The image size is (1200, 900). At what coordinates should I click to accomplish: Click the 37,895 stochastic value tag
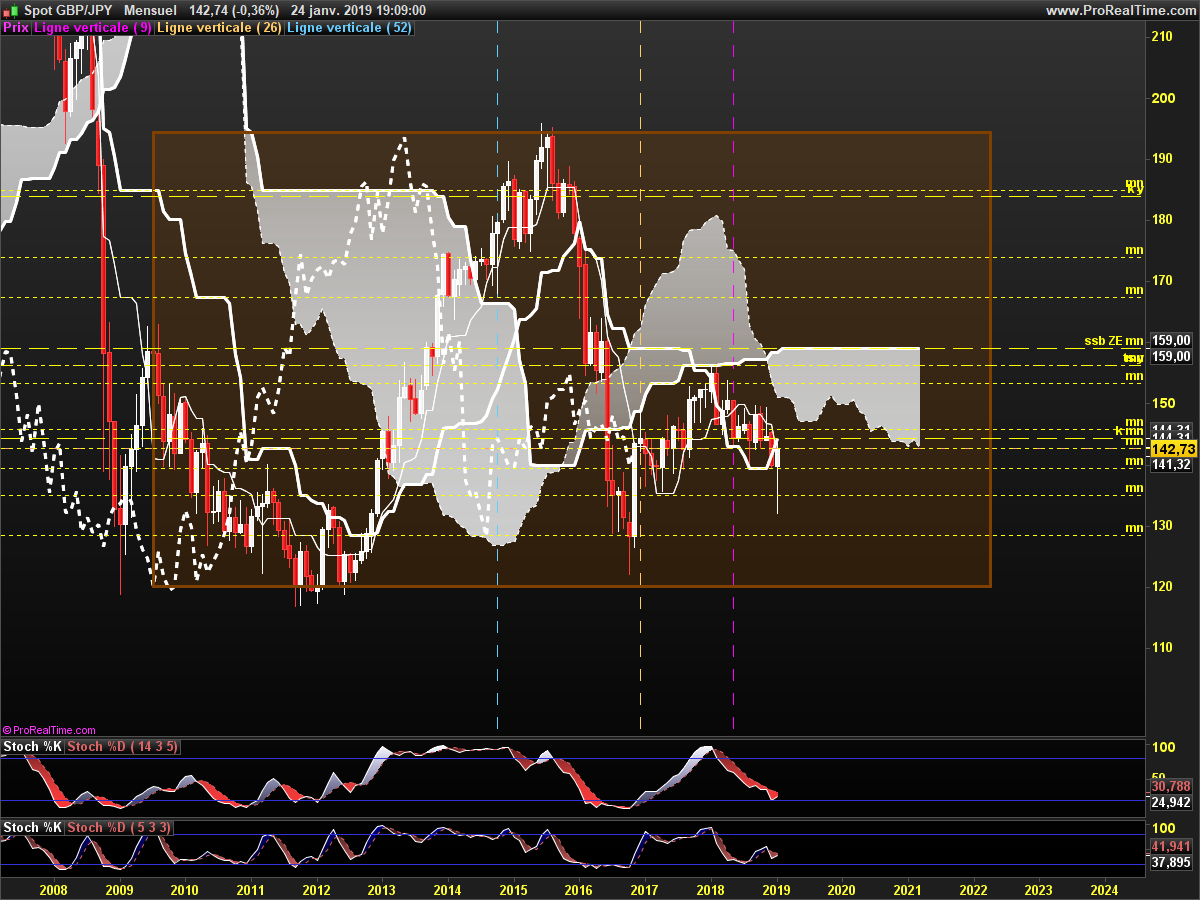click(x=1171, y=863)
